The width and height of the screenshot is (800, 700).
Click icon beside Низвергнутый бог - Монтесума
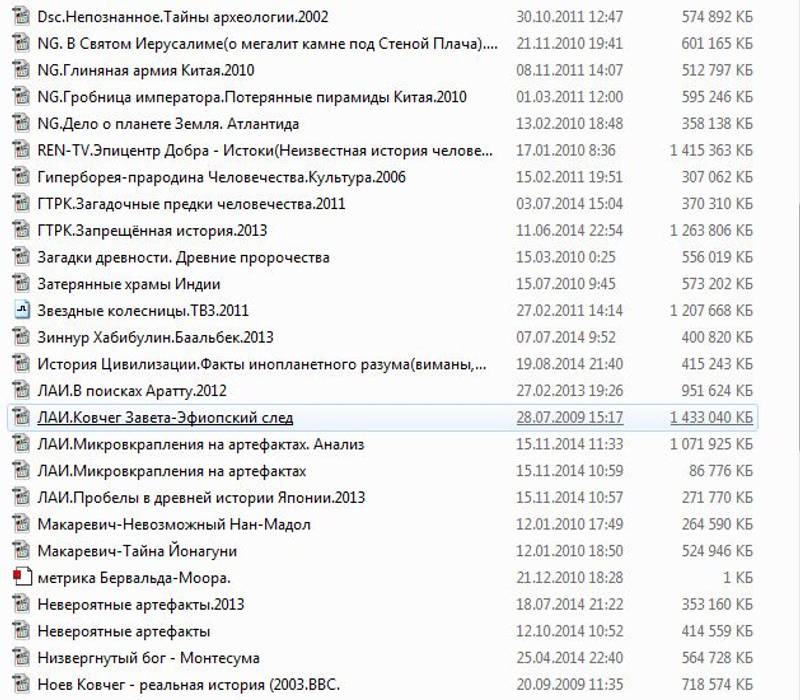(x=21, y=658)
